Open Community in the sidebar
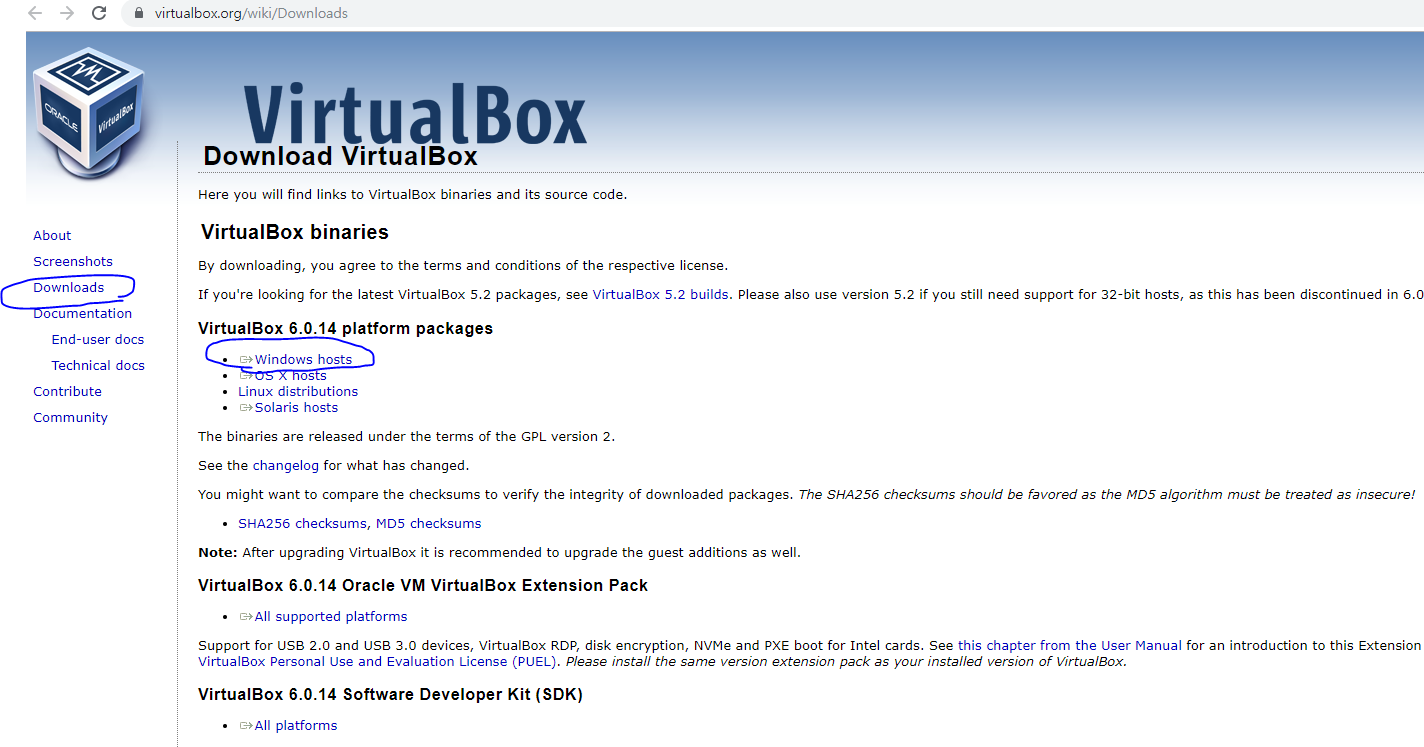Image resolution: width=1424 pixels, height=747 pixels. (71, 417)
